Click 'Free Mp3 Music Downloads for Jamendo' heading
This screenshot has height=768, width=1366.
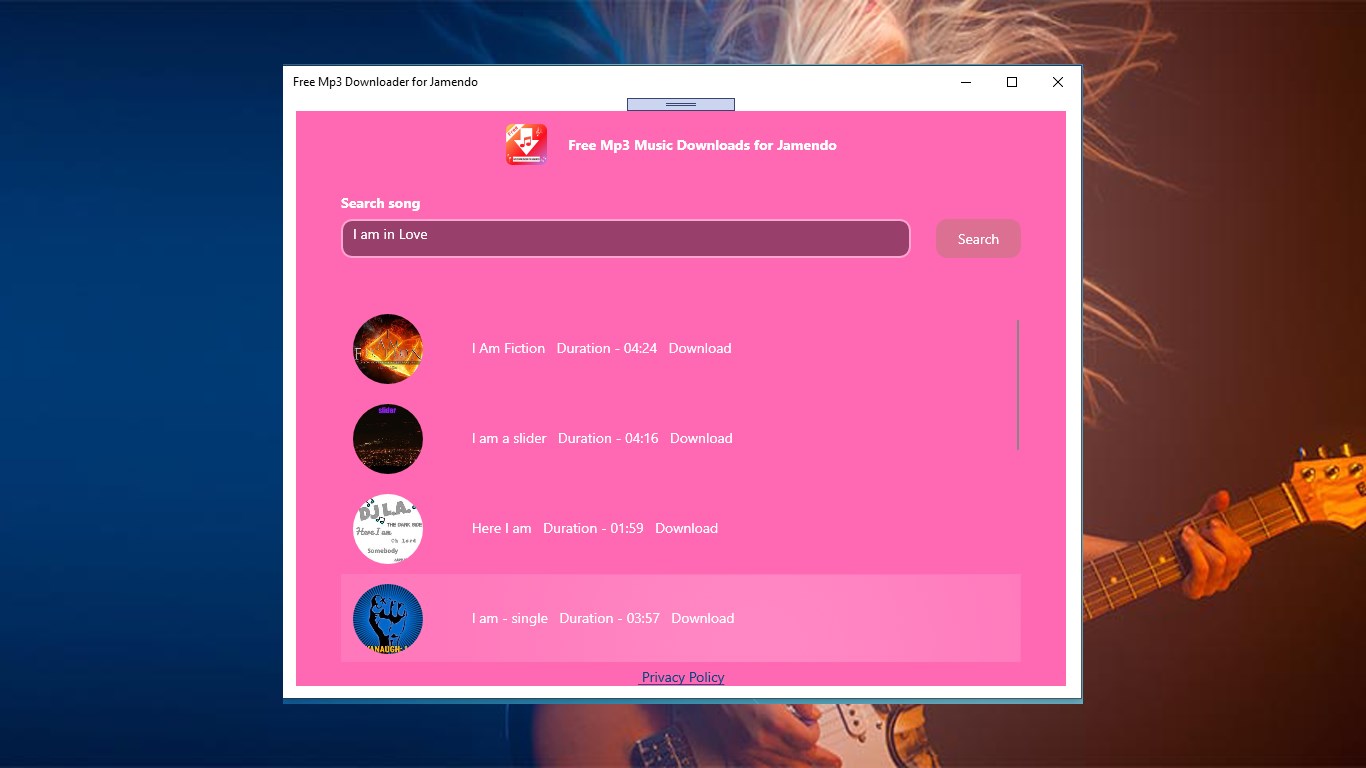[x=702, y=145]
